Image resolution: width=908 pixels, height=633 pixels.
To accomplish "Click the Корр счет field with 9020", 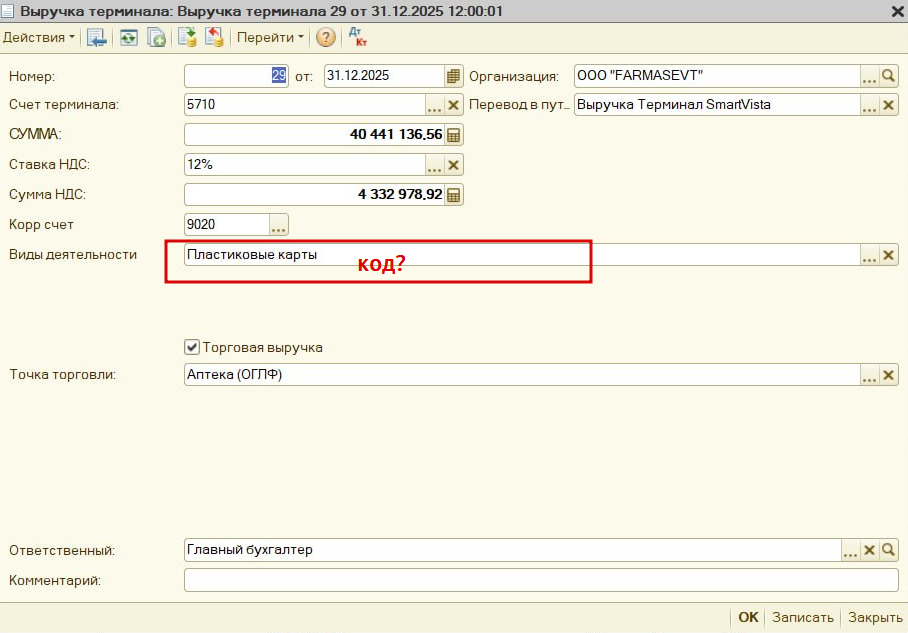I will [x=227, y=225].
